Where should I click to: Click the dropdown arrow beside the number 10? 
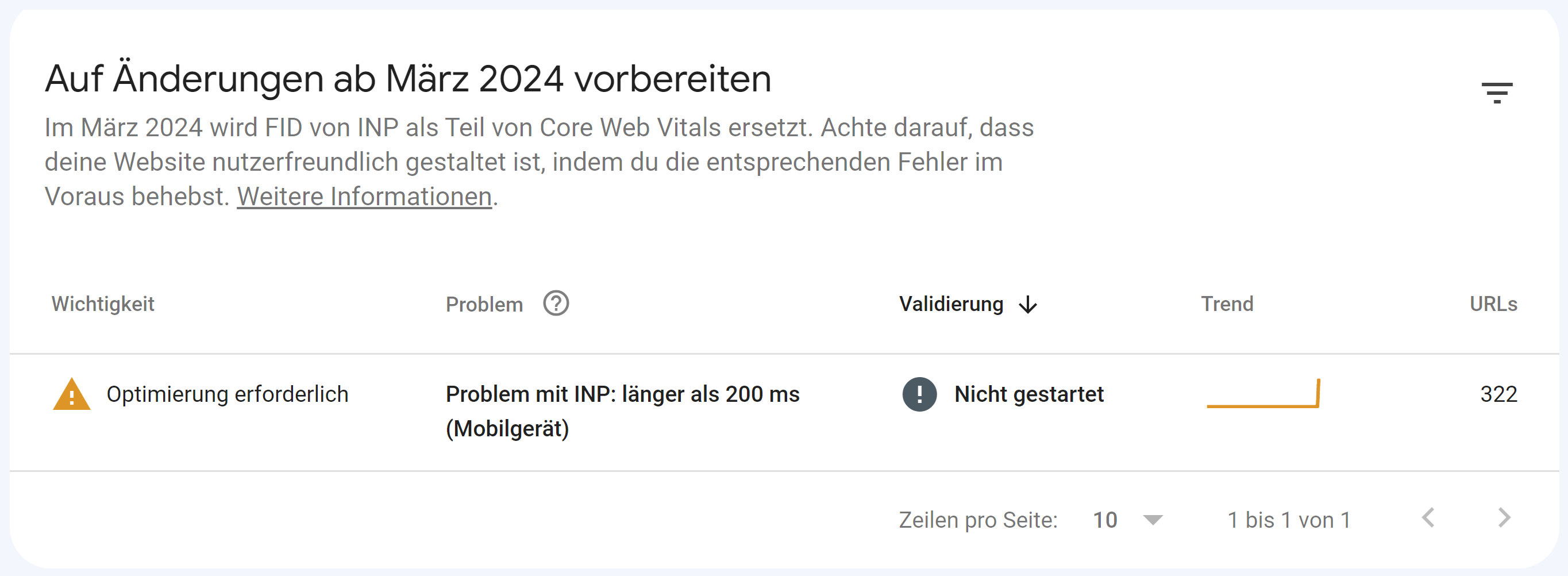click(x=1152, y=521)
